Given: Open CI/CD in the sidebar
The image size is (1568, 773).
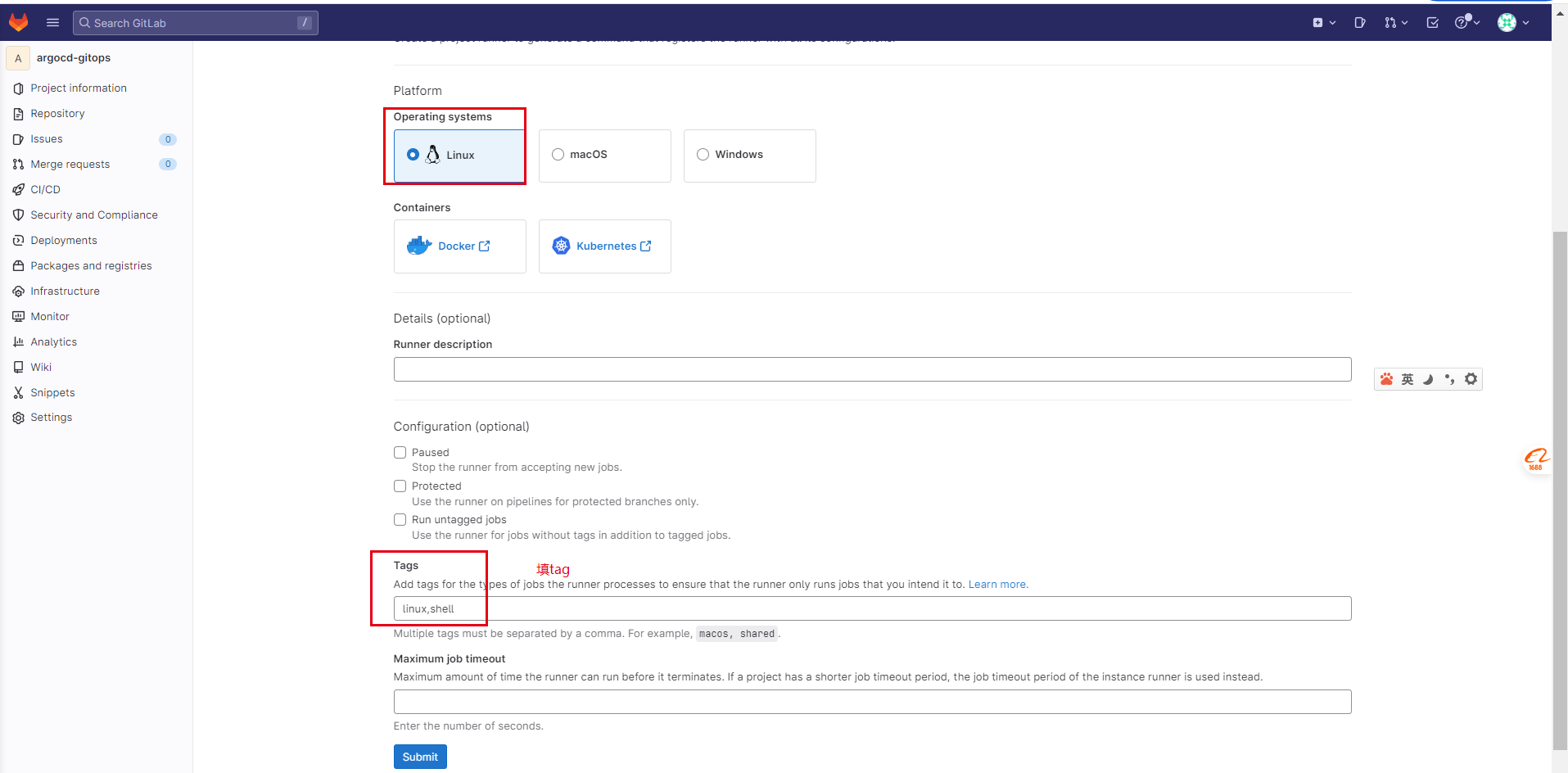Looking at the screenshot, I should [x=45, y=189].
